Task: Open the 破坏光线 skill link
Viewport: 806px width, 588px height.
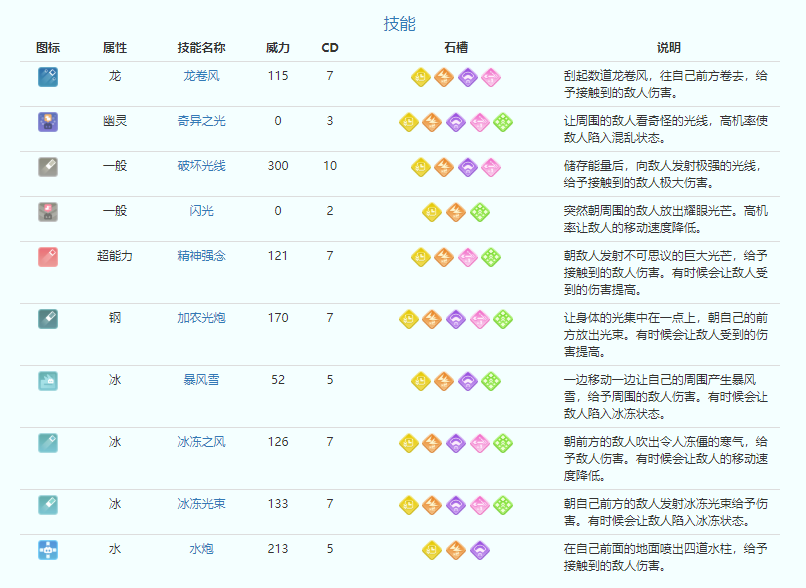Action: 201,166
